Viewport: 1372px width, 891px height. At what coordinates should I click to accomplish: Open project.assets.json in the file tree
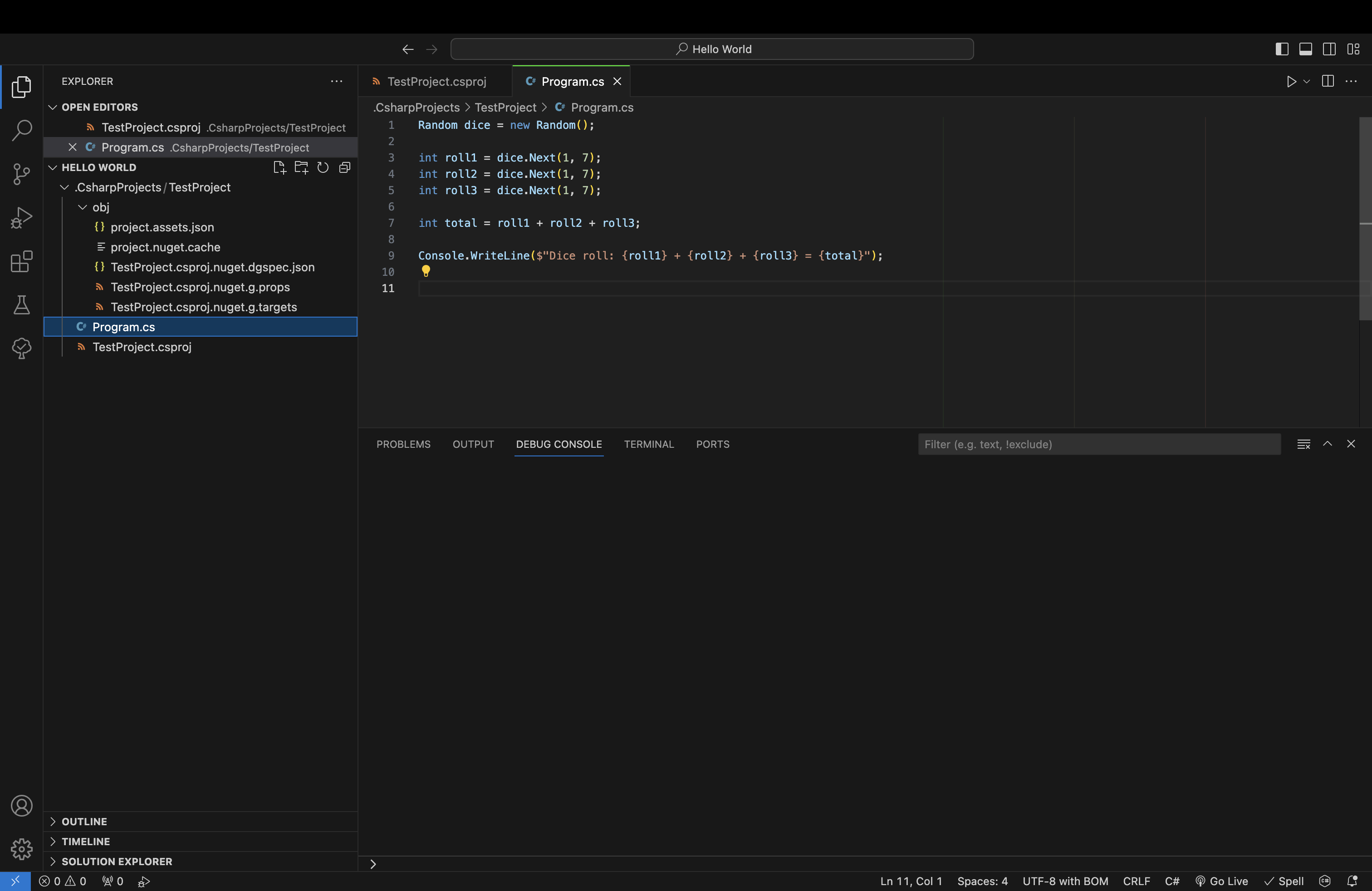[162, 227]
